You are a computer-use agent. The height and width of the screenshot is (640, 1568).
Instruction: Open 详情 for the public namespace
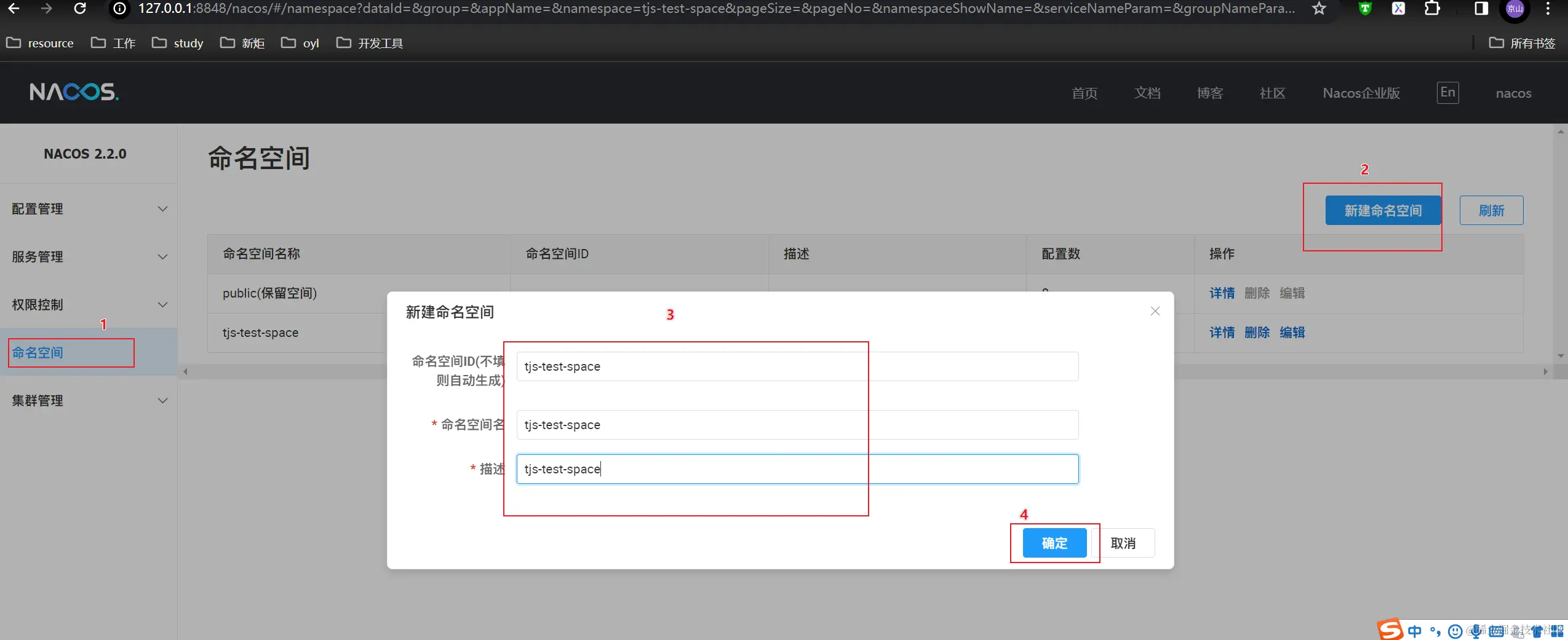click(1222, 293)
